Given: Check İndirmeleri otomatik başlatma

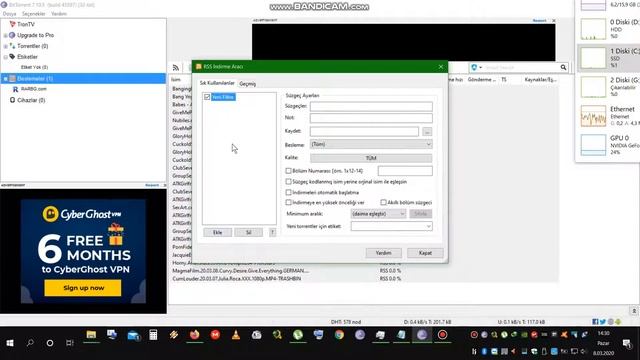Looking at the screenshot, I should [x=288, y=192].
